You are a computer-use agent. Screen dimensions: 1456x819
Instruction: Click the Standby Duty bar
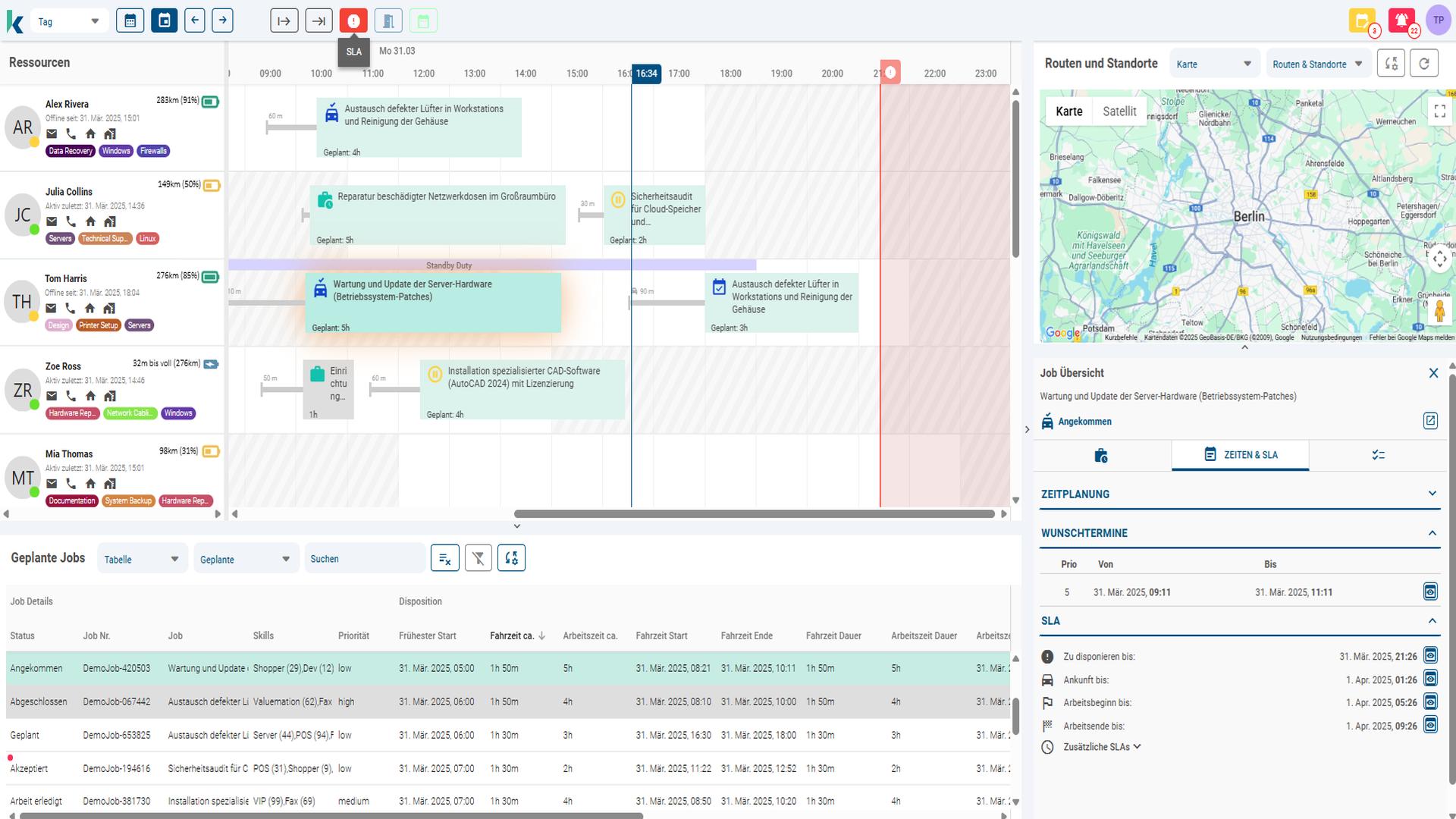point(492,265)
